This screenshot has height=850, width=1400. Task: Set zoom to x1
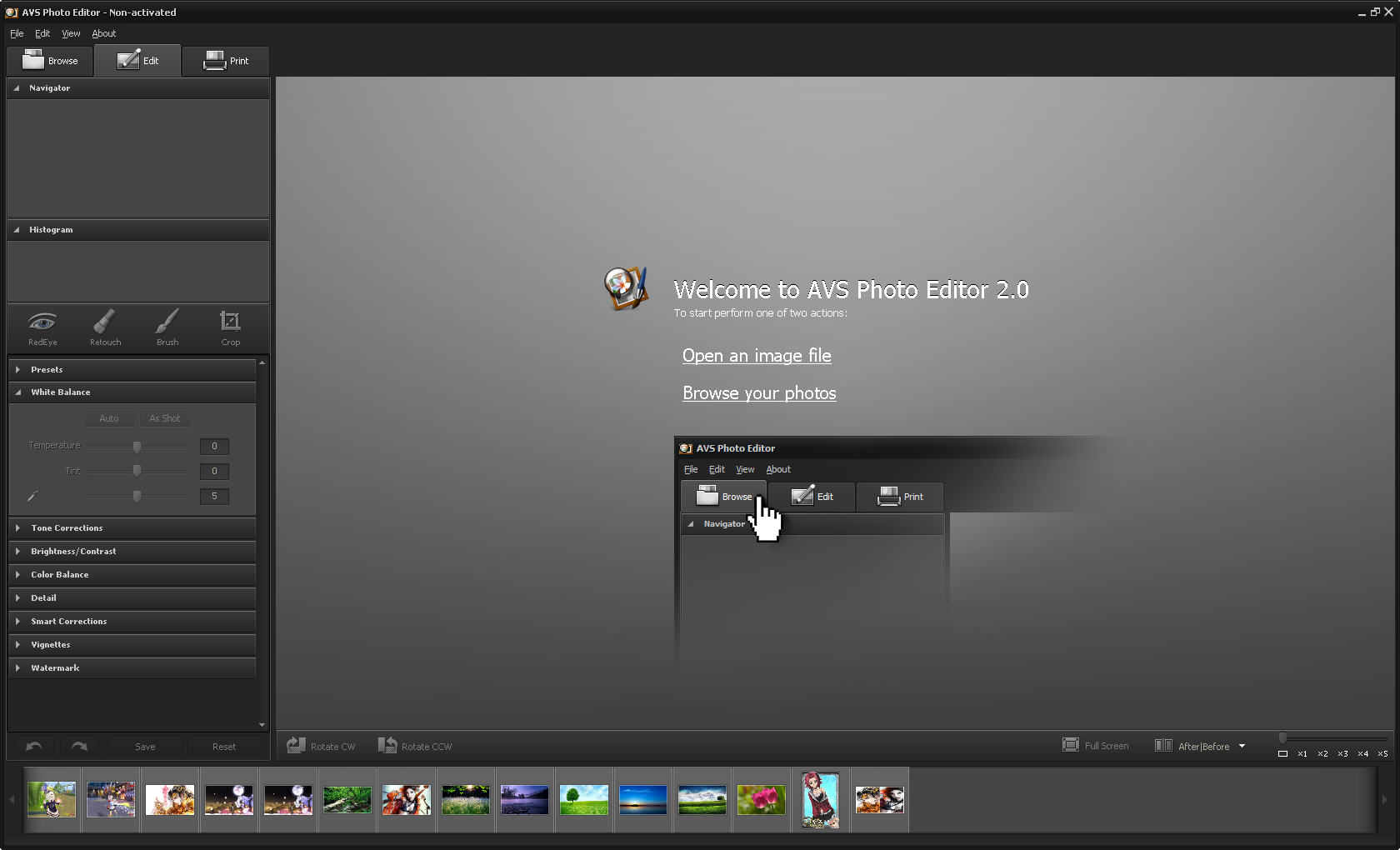tap(1302, 753)
